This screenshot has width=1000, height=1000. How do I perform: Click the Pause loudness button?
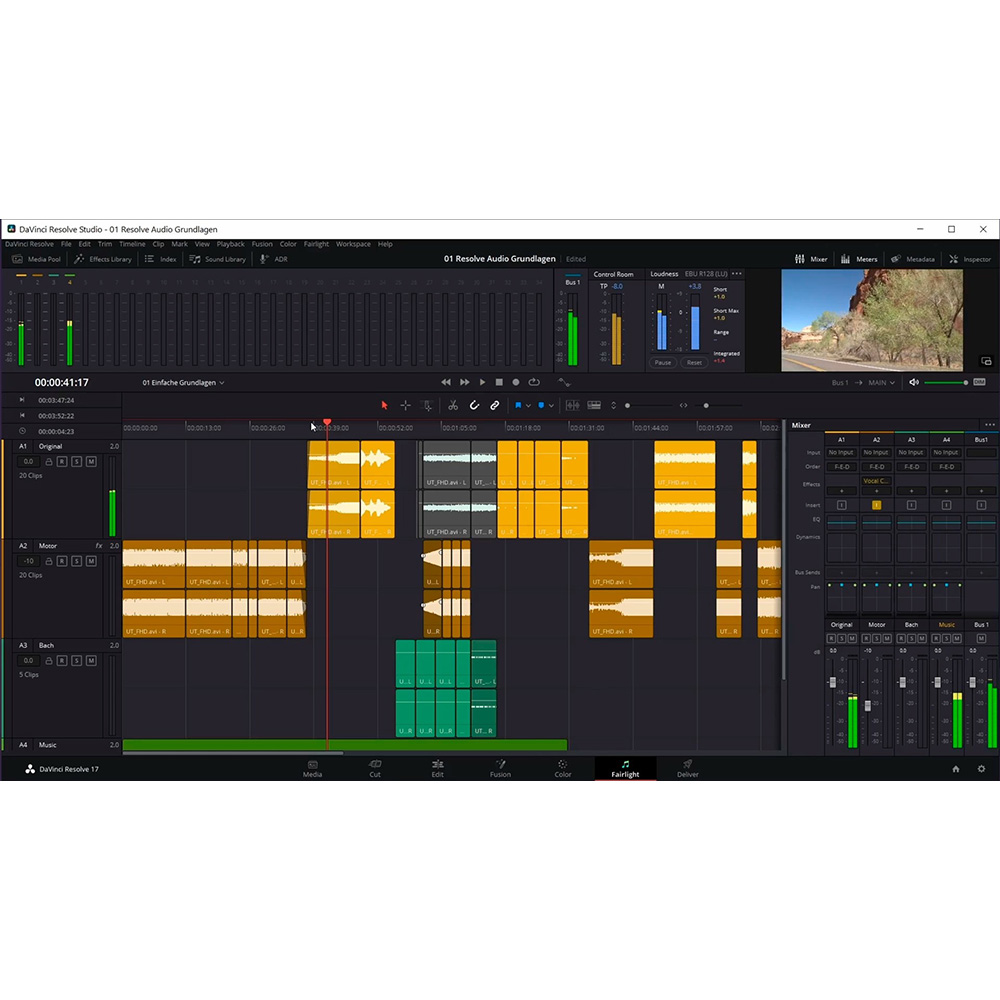click(x=663, y=362)
